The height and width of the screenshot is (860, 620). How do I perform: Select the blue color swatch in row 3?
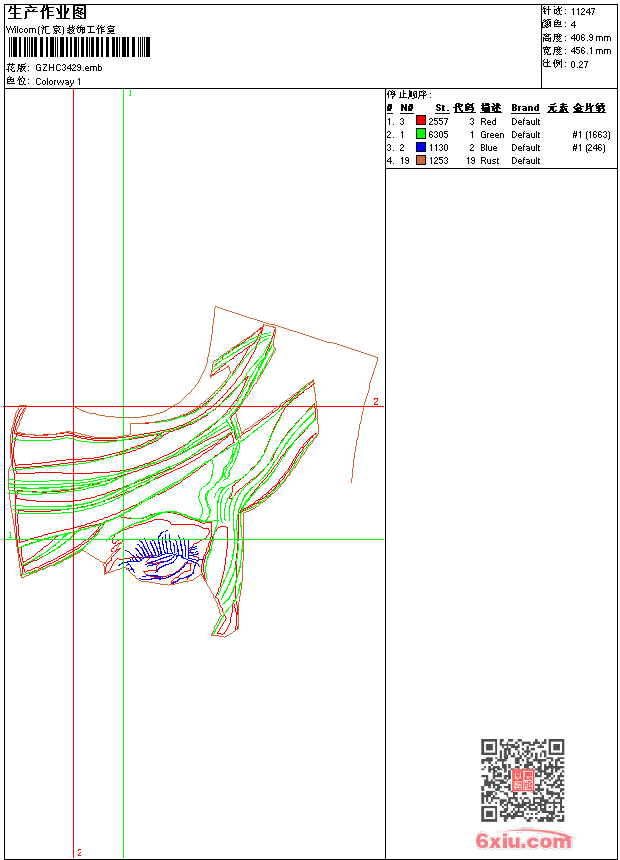point(421,147)
